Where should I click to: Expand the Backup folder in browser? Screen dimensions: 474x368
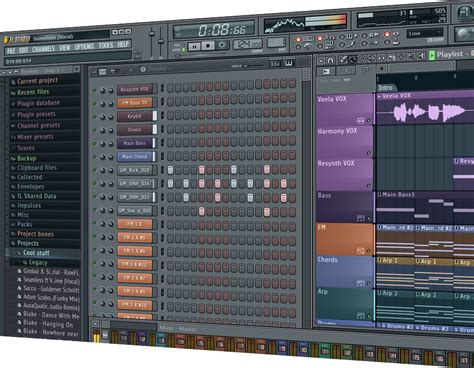pos(26,158)
